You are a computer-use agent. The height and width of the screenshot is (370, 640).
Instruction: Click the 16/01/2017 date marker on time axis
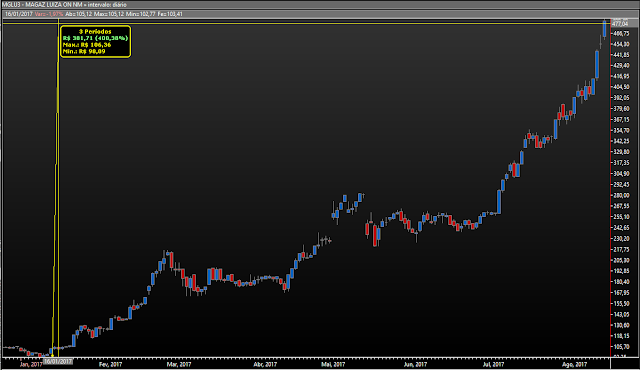tap(58, 361)
